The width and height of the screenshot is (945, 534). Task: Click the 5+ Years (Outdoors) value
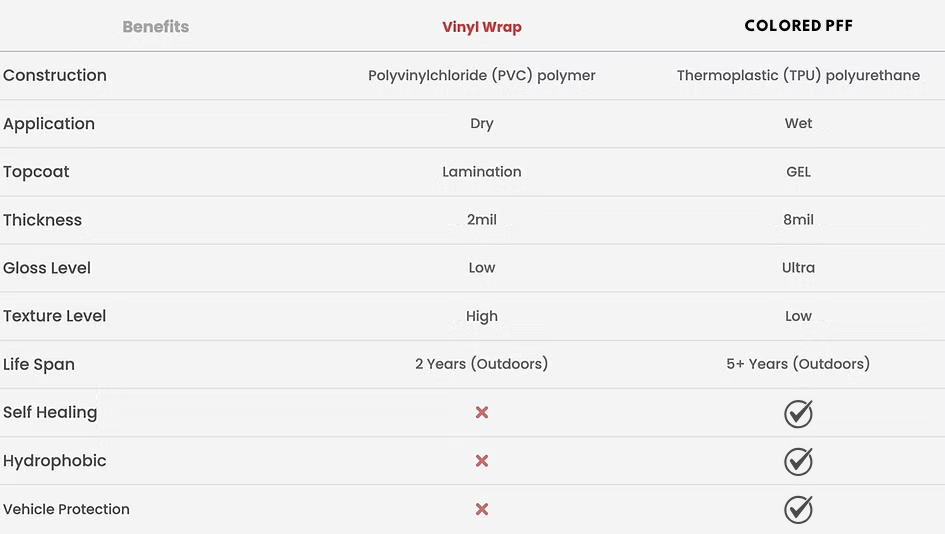pos(798,364)
